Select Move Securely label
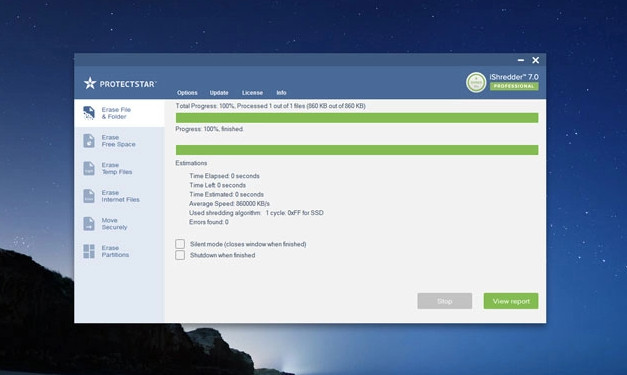 coord(114,223)
